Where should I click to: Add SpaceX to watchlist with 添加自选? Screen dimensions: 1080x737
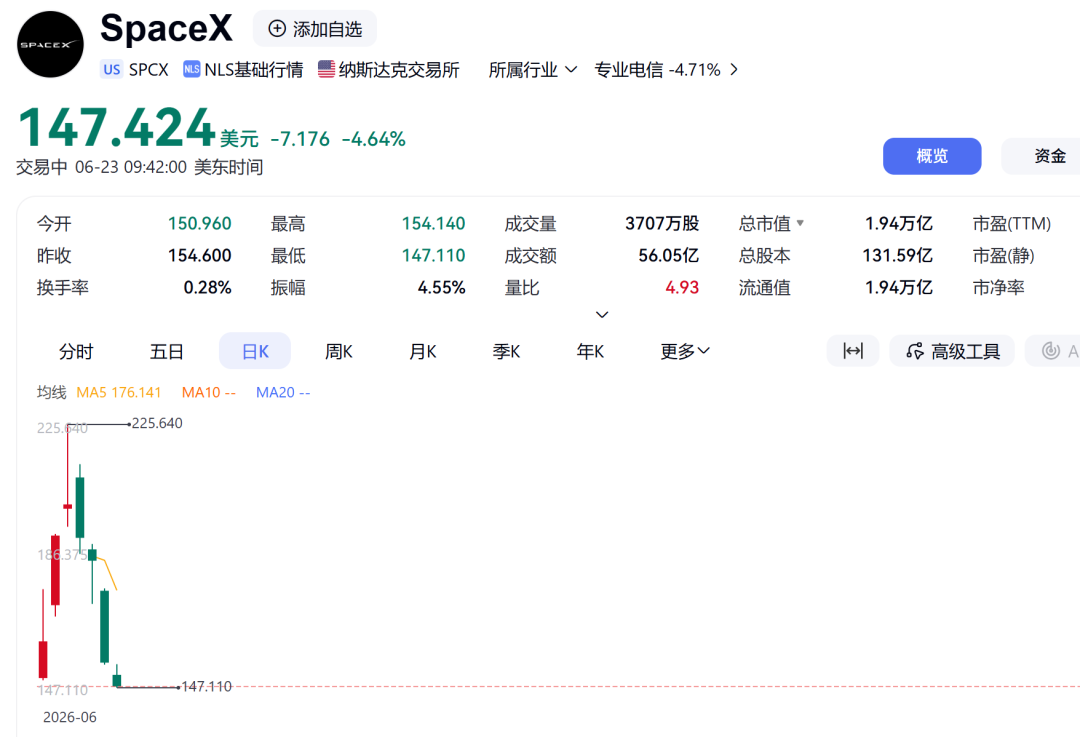pyautogui.click(x=315, y=29)
